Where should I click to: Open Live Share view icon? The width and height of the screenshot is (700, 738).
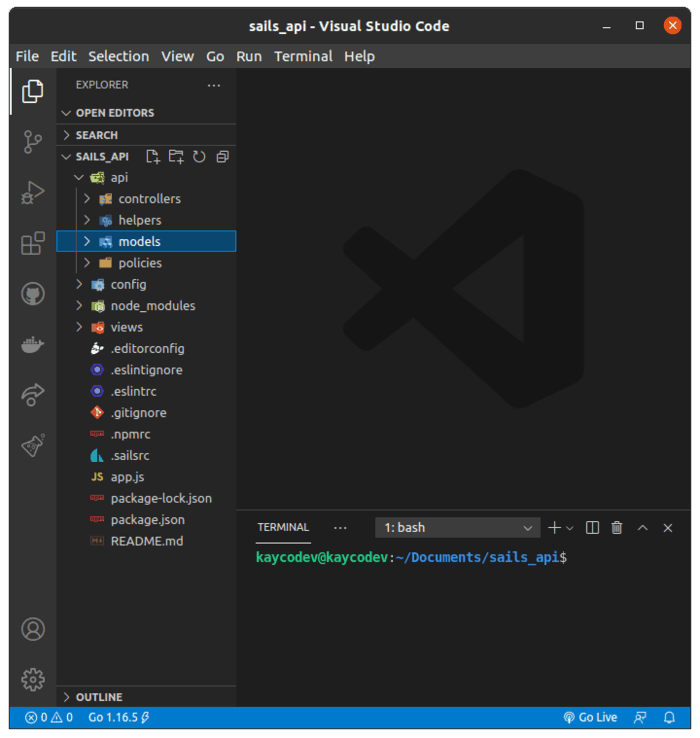pos(32,394)
